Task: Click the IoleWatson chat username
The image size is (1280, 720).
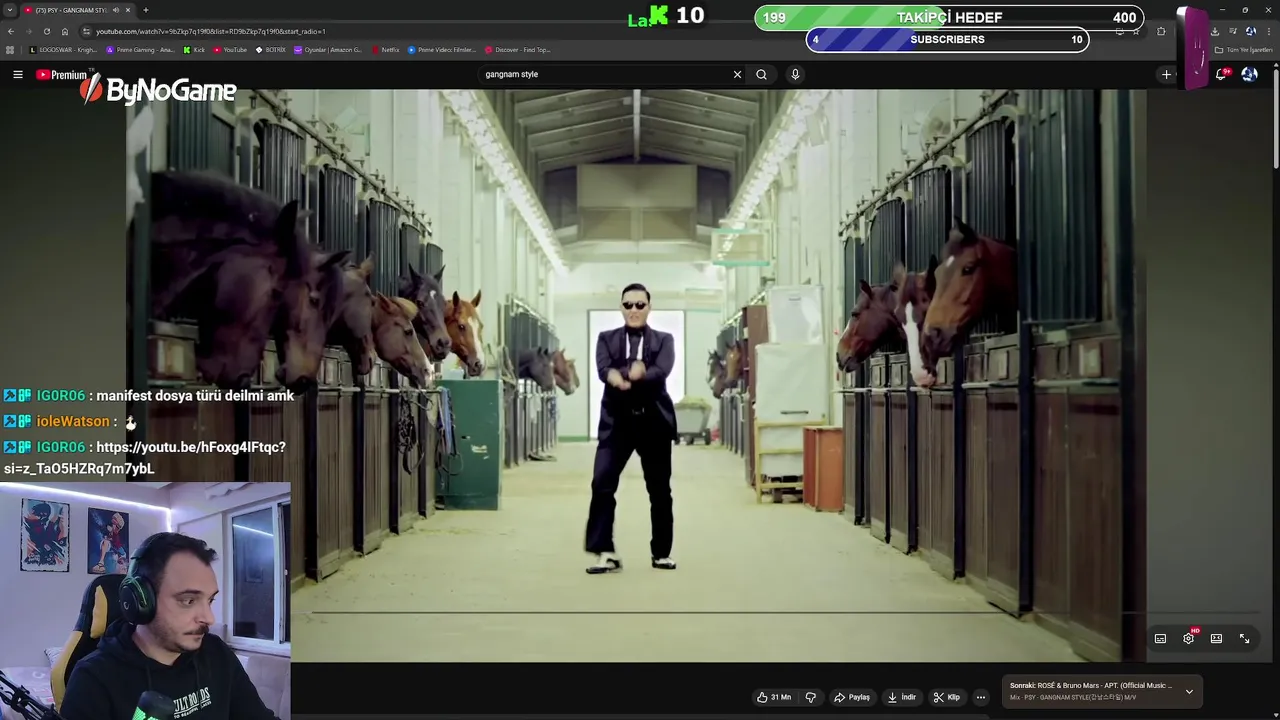Action: pyautogui.click(x=73, y=421)
